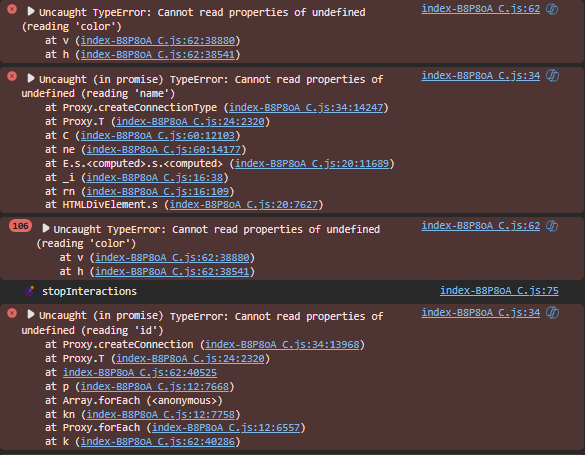Click the AI insight icon beside the repeated color error's source link
Viewport: 585px width, 455px height.
(552, 226)
